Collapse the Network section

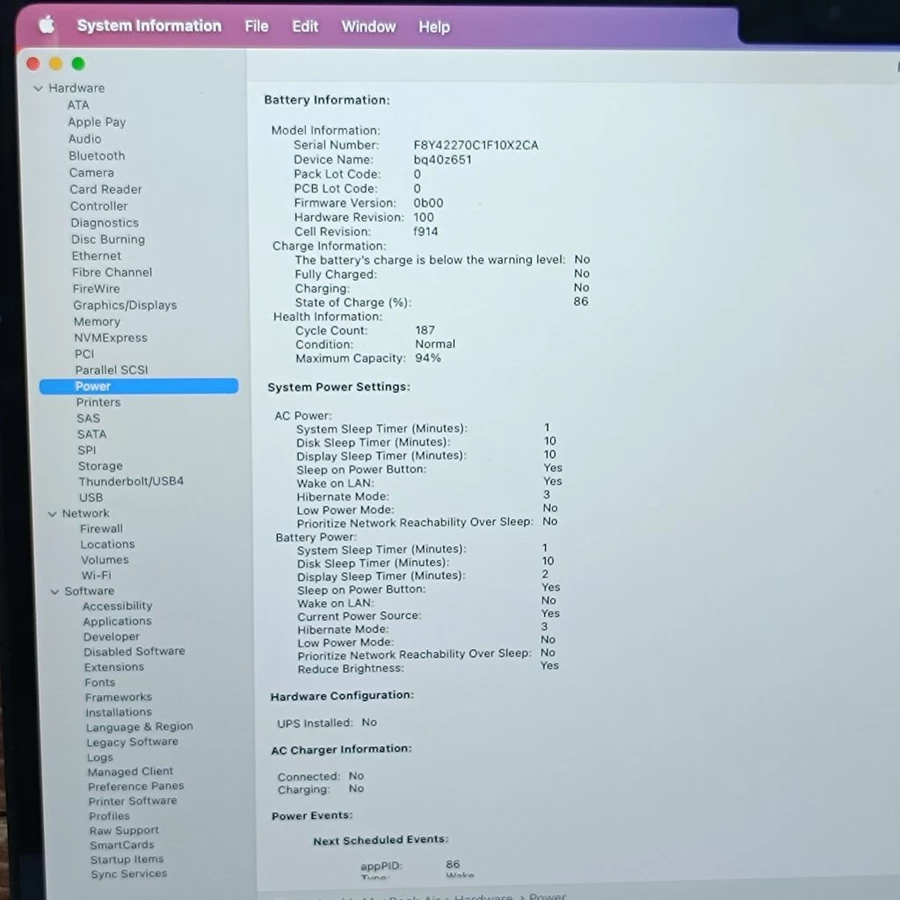52,514
